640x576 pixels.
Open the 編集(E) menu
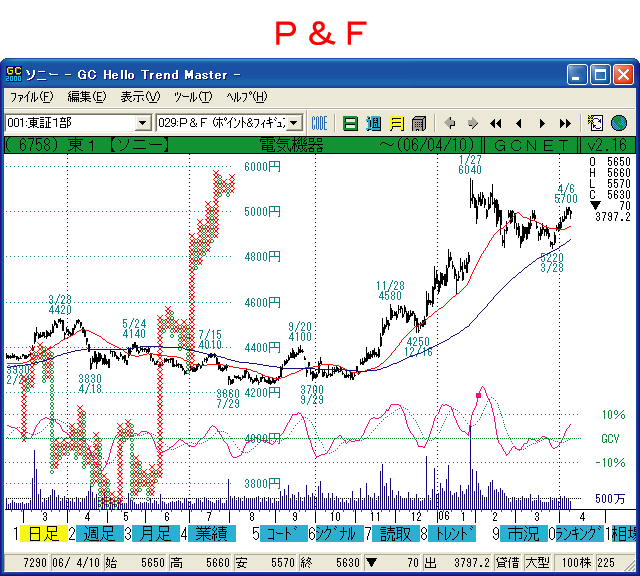87,97
